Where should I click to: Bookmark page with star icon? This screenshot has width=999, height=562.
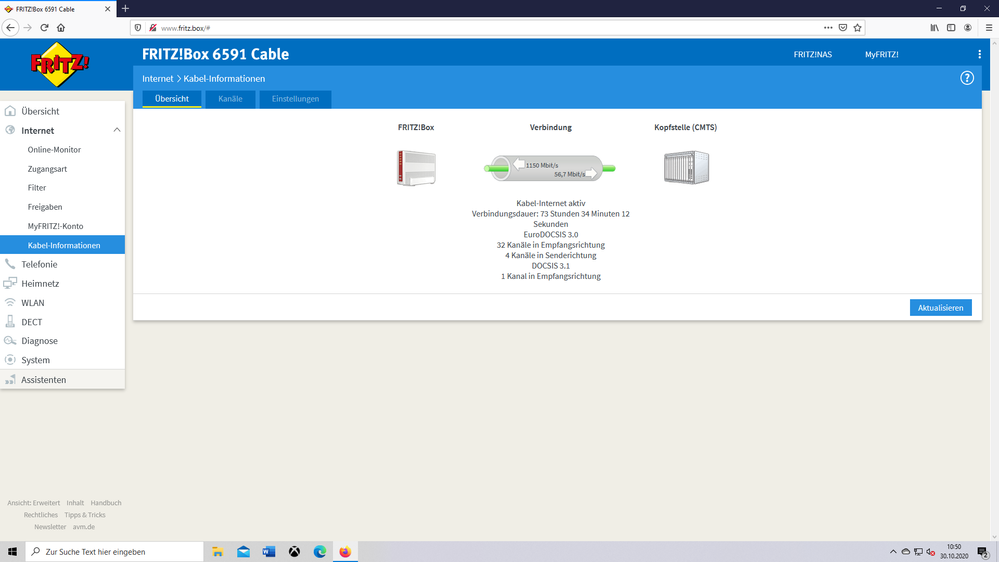click(858, 27)
